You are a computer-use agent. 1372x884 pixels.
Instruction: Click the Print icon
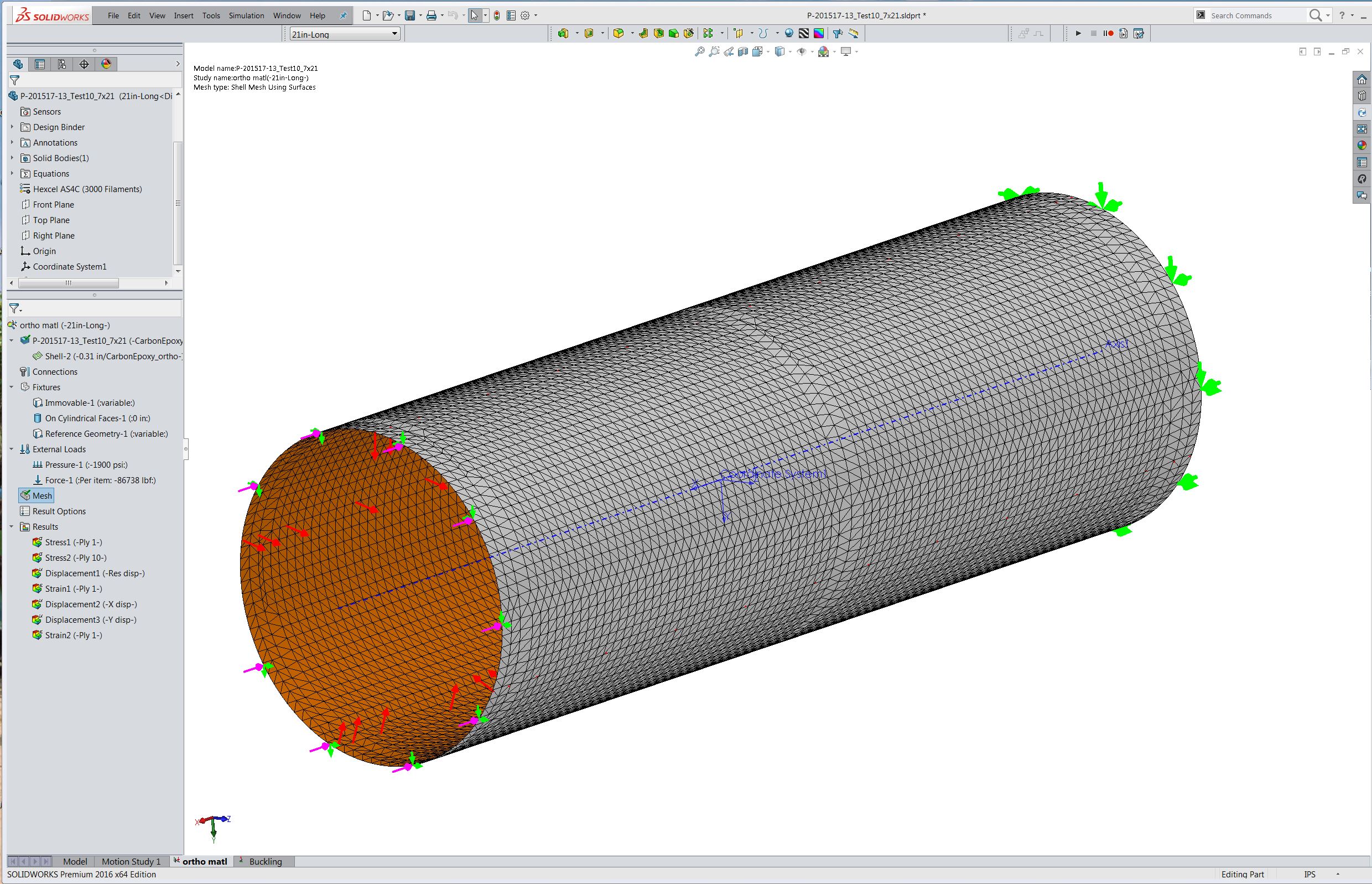pos(432,15)
